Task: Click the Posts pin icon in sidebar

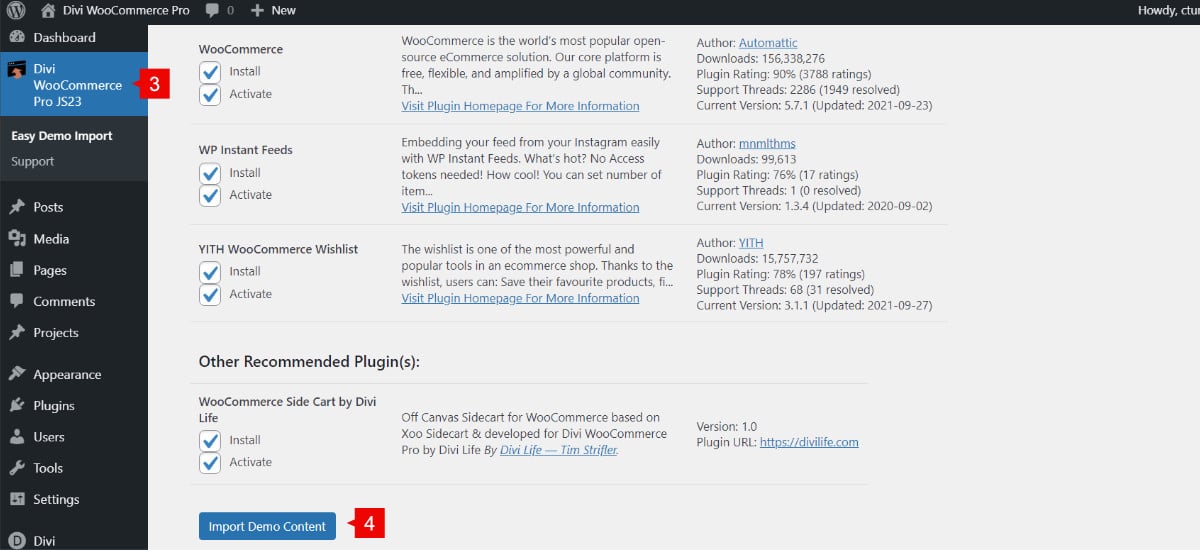Action: click(17, 207)
